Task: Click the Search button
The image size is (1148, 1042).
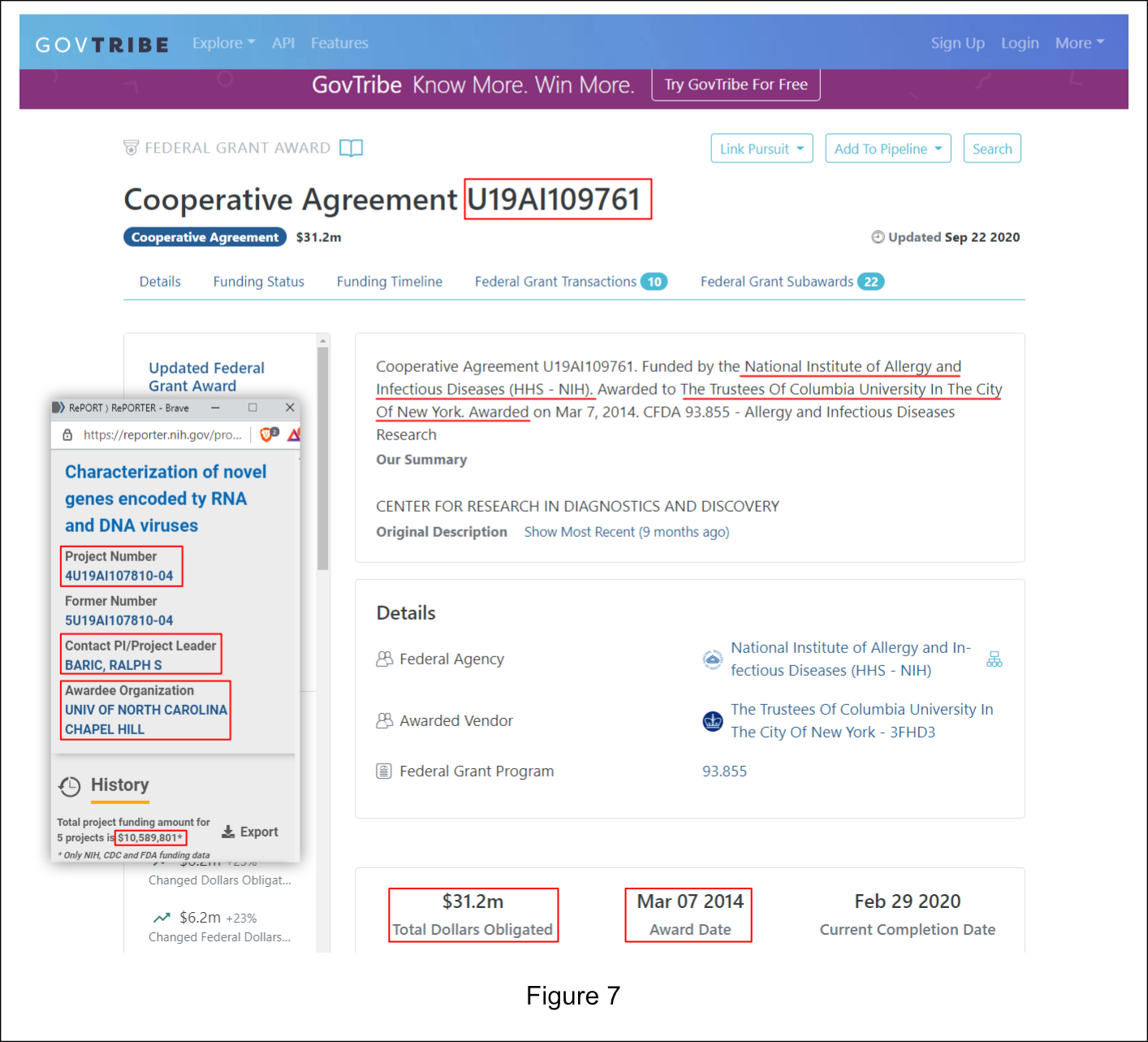Action: point(992,149)
